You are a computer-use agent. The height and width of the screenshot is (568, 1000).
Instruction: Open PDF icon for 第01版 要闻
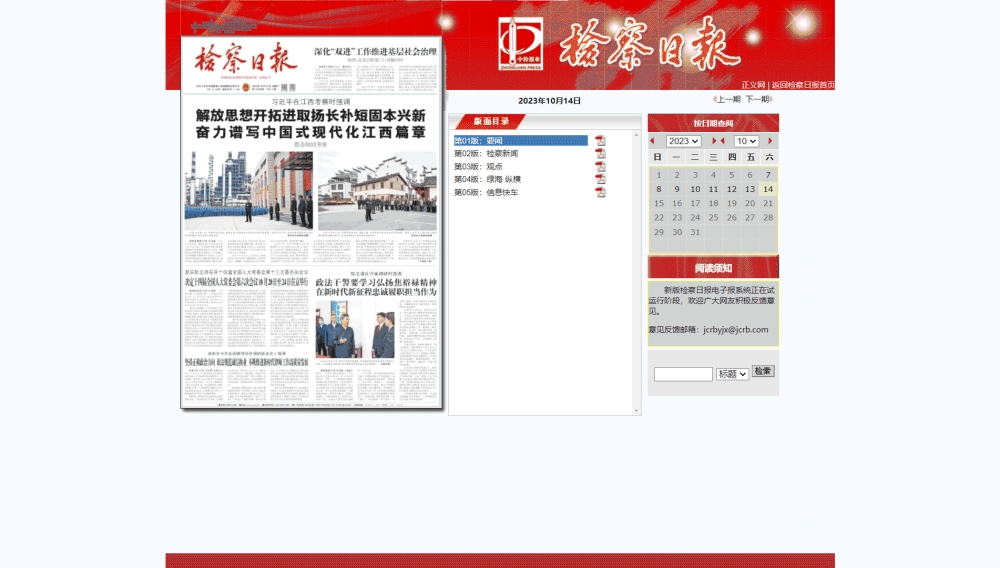coord(600,140)
